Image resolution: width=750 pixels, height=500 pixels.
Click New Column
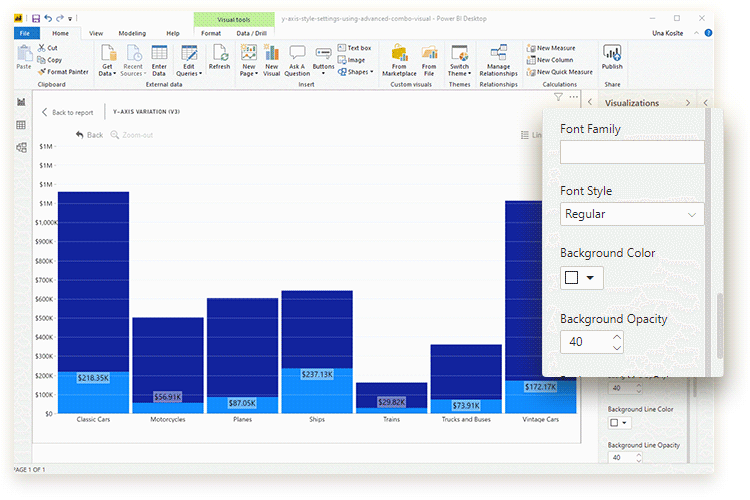pyautogui.click(x=550, y=60)
